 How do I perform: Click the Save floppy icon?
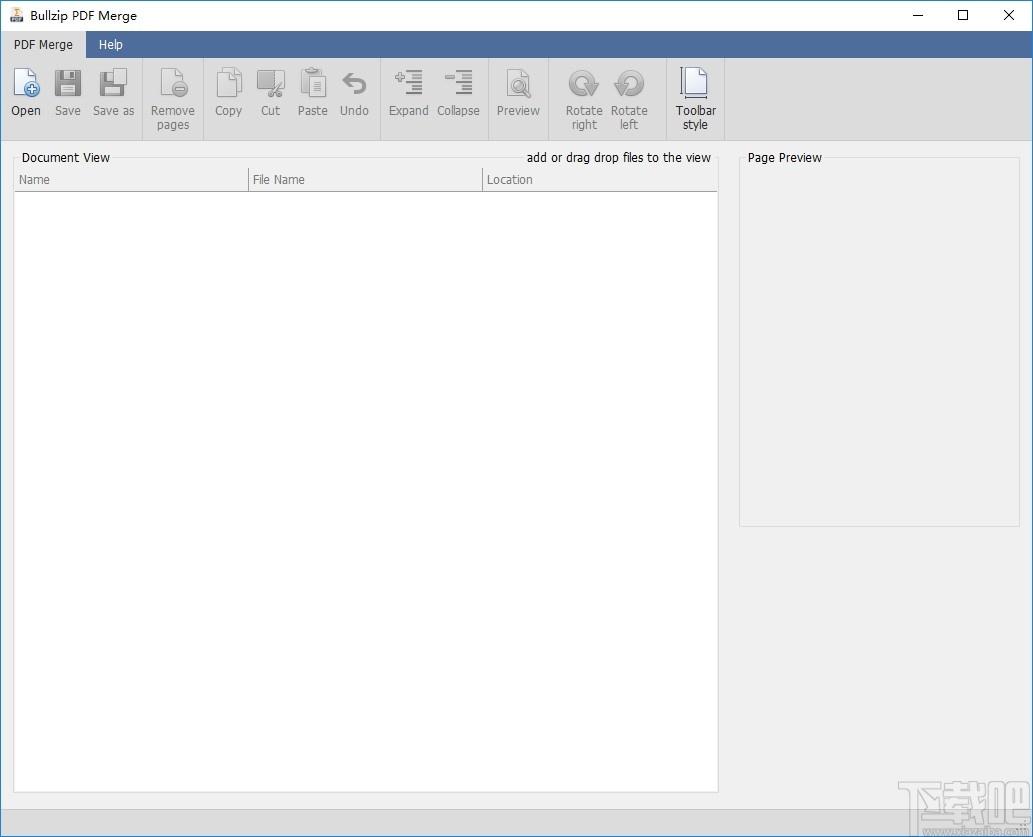click(x=67, y=84)
